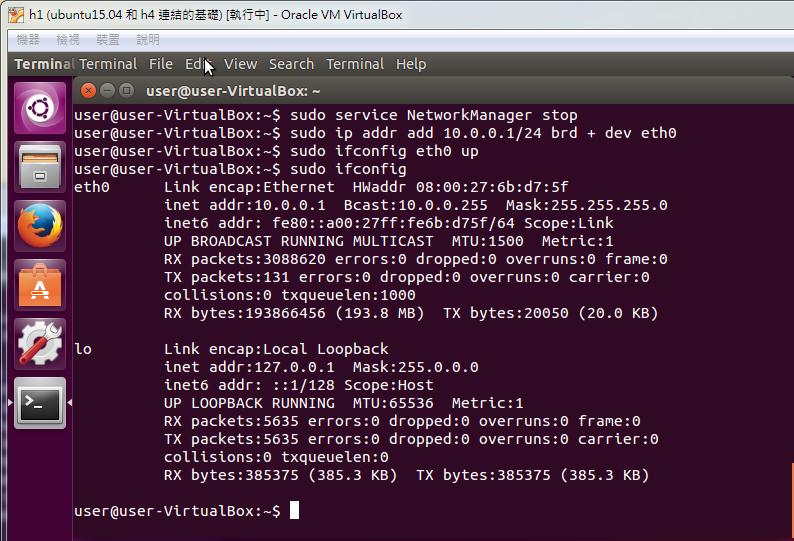
Task: Open VirtualBox 裝置 (Devices) menu
Action: coord(108,39)
